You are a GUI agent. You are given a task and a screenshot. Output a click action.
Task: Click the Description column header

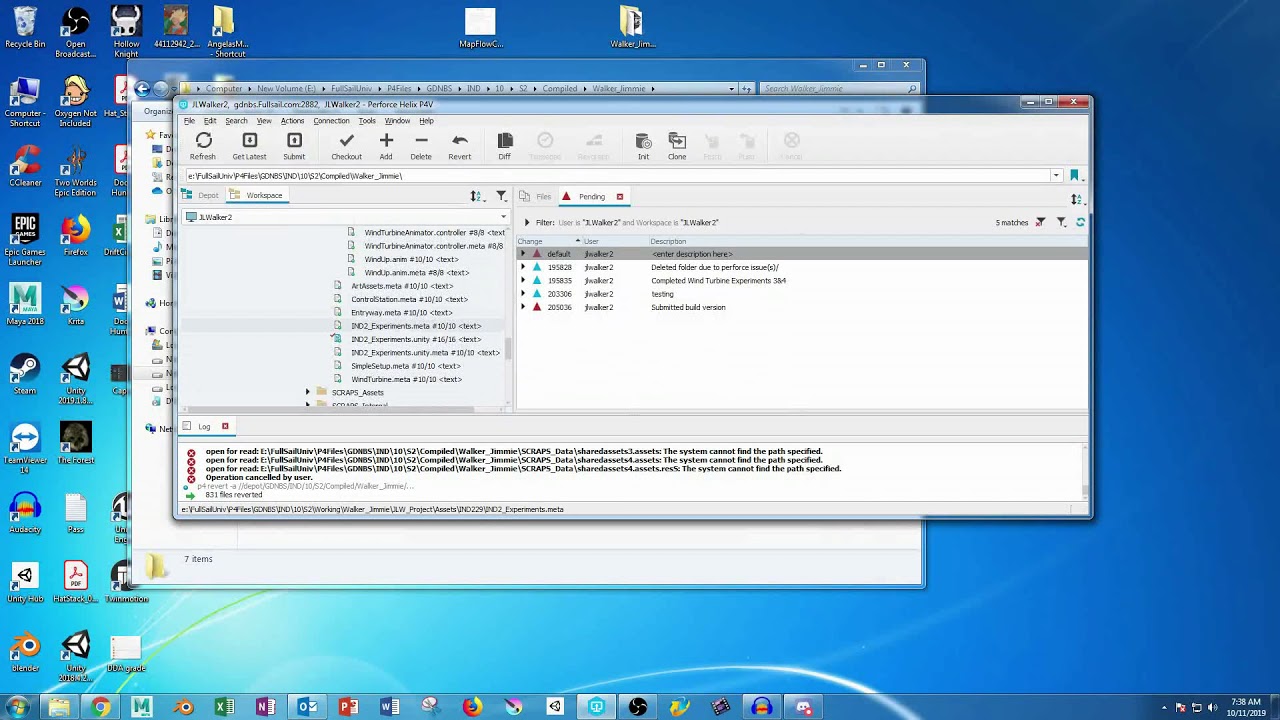[x=868, y=241]
